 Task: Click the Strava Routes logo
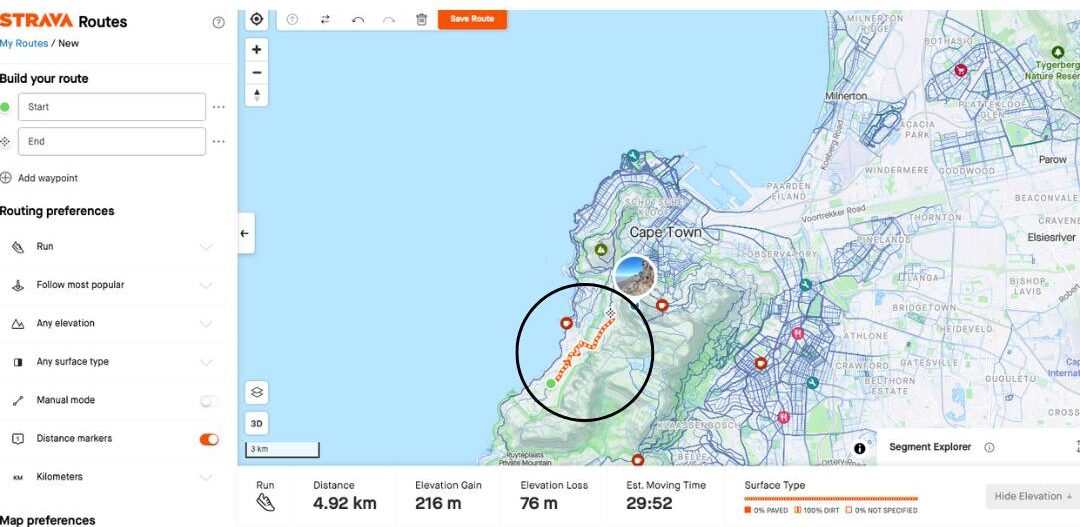(63, 21)
